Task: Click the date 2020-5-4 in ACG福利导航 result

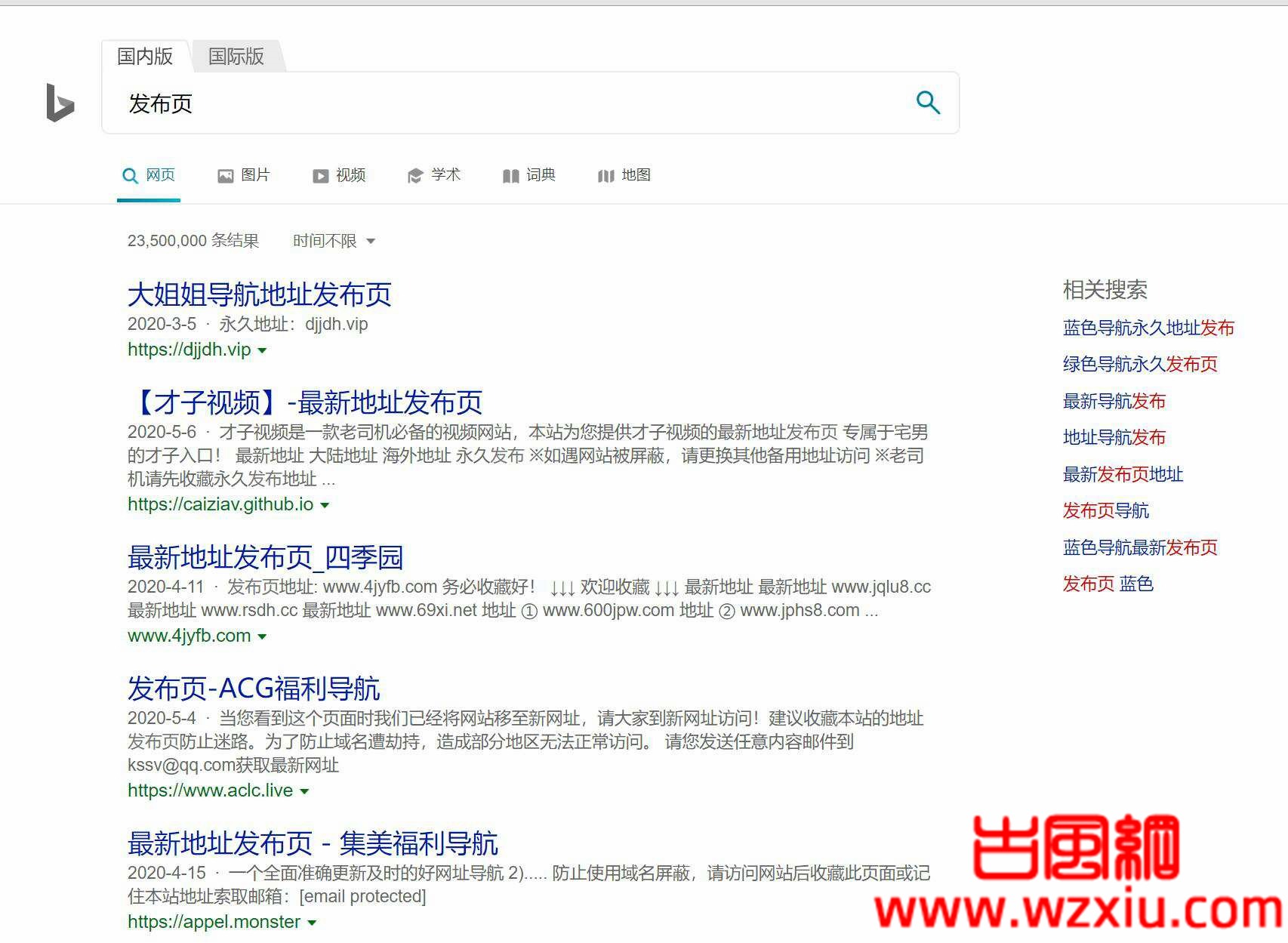Action: 162,718
